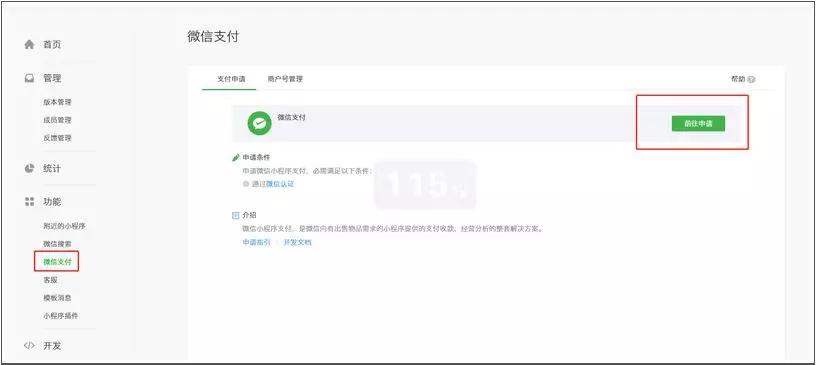Go to 微信搜索 in the sidebar
This screenshot has width=816, height=365.
[x=57, y=244]
